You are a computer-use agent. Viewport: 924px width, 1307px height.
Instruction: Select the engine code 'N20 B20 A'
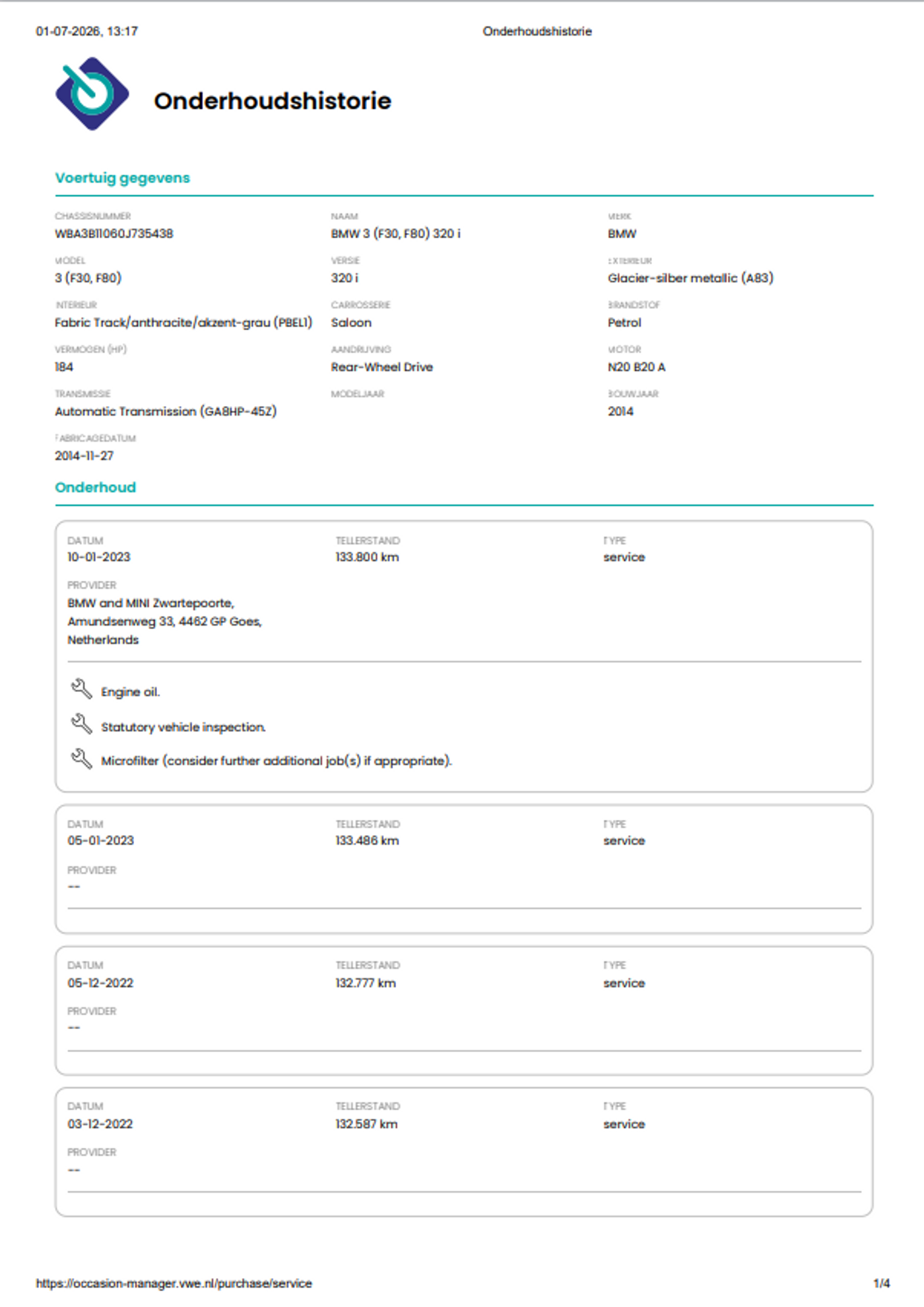coord(636,367)
